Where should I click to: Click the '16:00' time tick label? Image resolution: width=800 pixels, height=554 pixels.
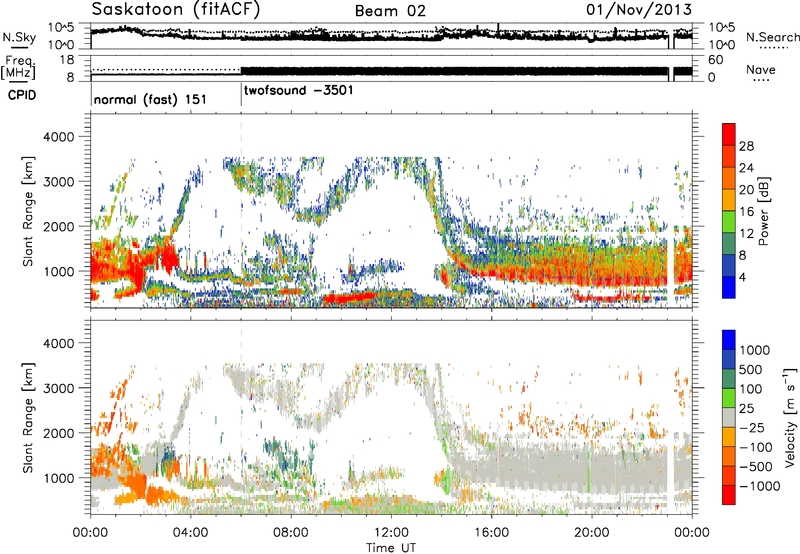[491, 533]
